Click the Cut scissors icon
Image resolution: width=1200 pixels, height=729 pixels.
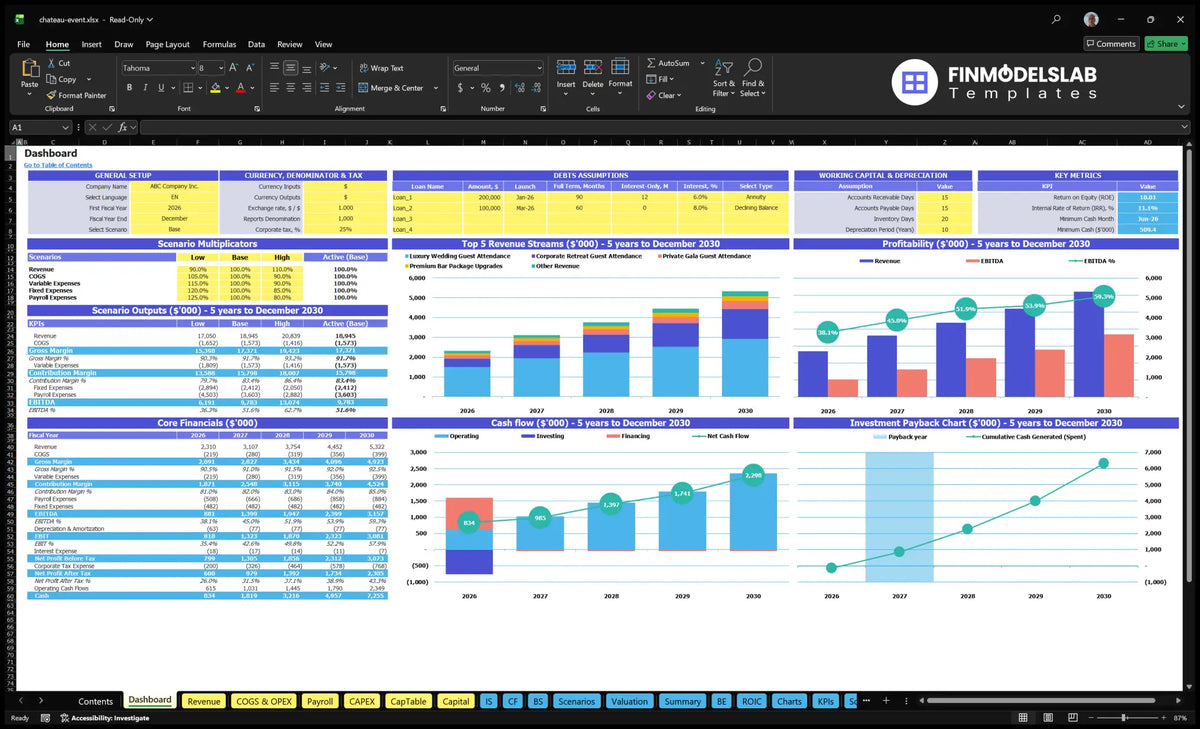(x=51, y=63)
